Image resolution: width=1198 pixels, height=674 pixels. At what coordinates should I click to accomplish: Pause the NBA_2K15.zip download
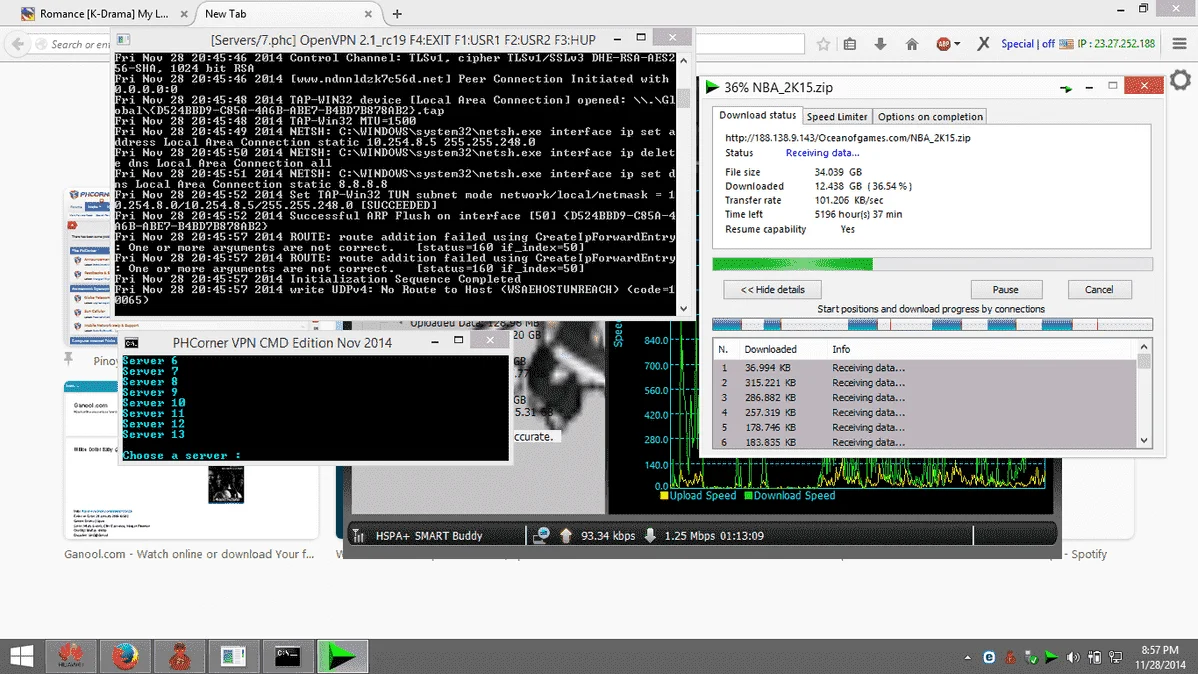[x=1005, y=290]
